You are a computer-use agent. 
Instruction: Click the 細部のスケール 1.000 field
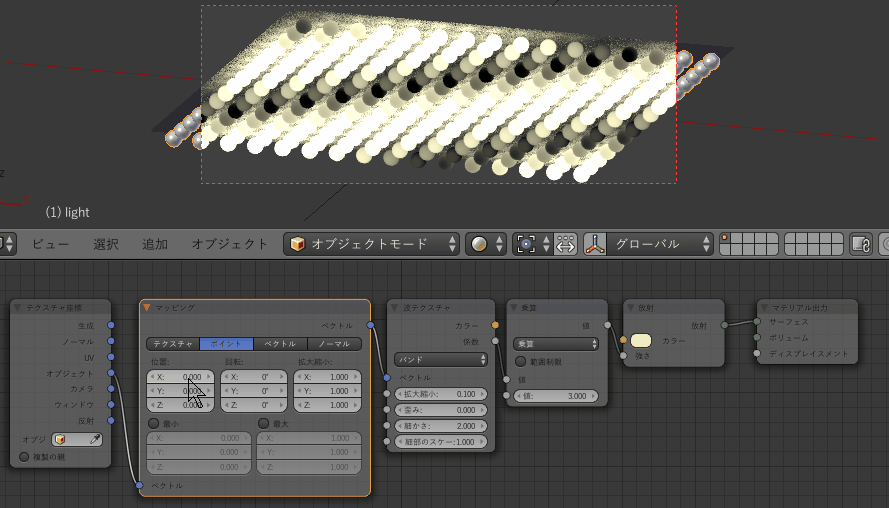tap(441, 441)
